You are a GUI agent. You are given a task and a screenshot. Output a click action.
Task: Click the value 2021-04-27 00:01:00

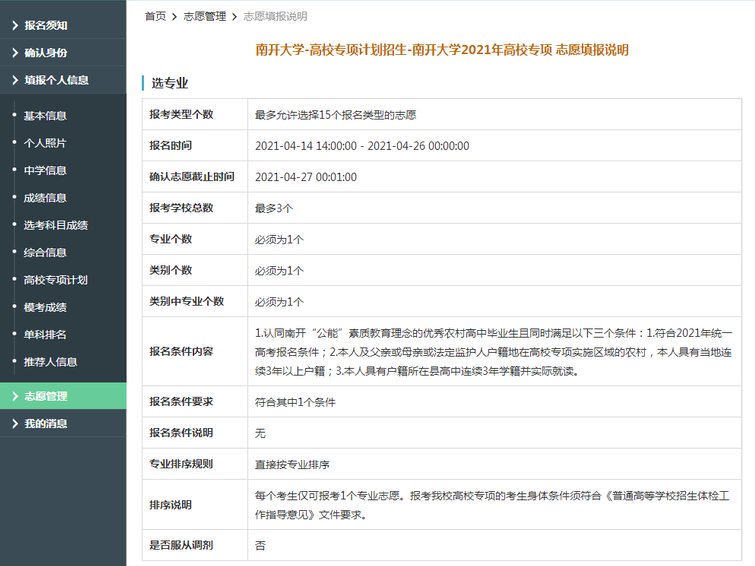(x=306, y=177)
